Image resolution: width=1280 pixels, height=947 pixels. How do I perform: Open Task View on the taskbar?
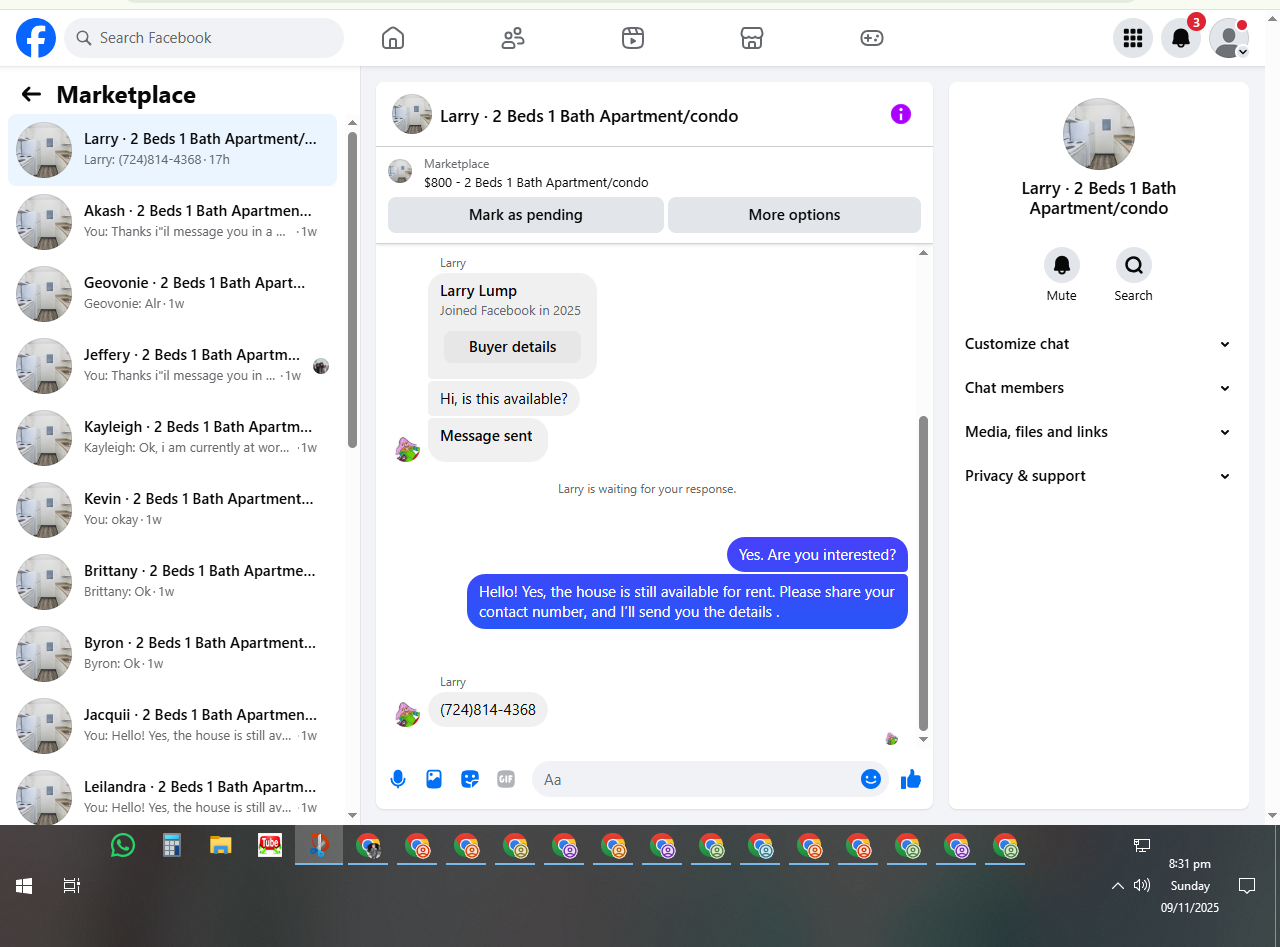tap(71, 886)
